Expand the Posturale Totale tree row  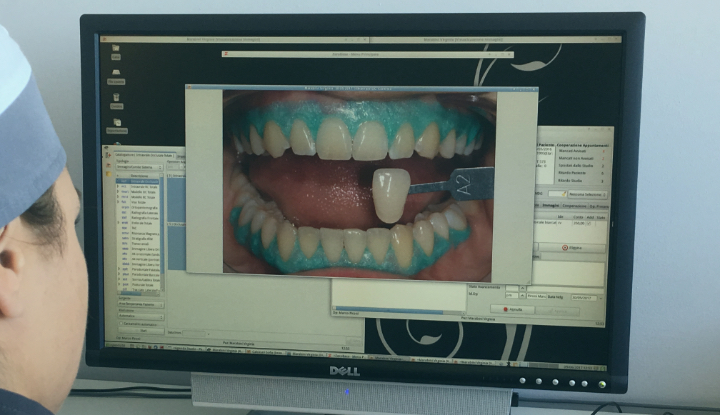click(119, 285)
